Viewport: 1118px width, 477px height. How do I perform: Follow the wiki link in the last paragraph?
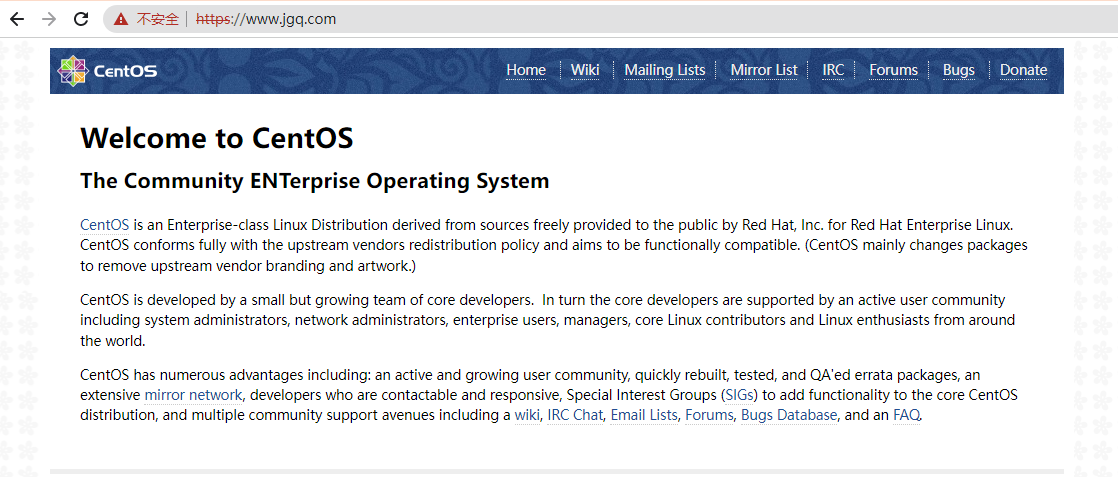tap(527, 415)
